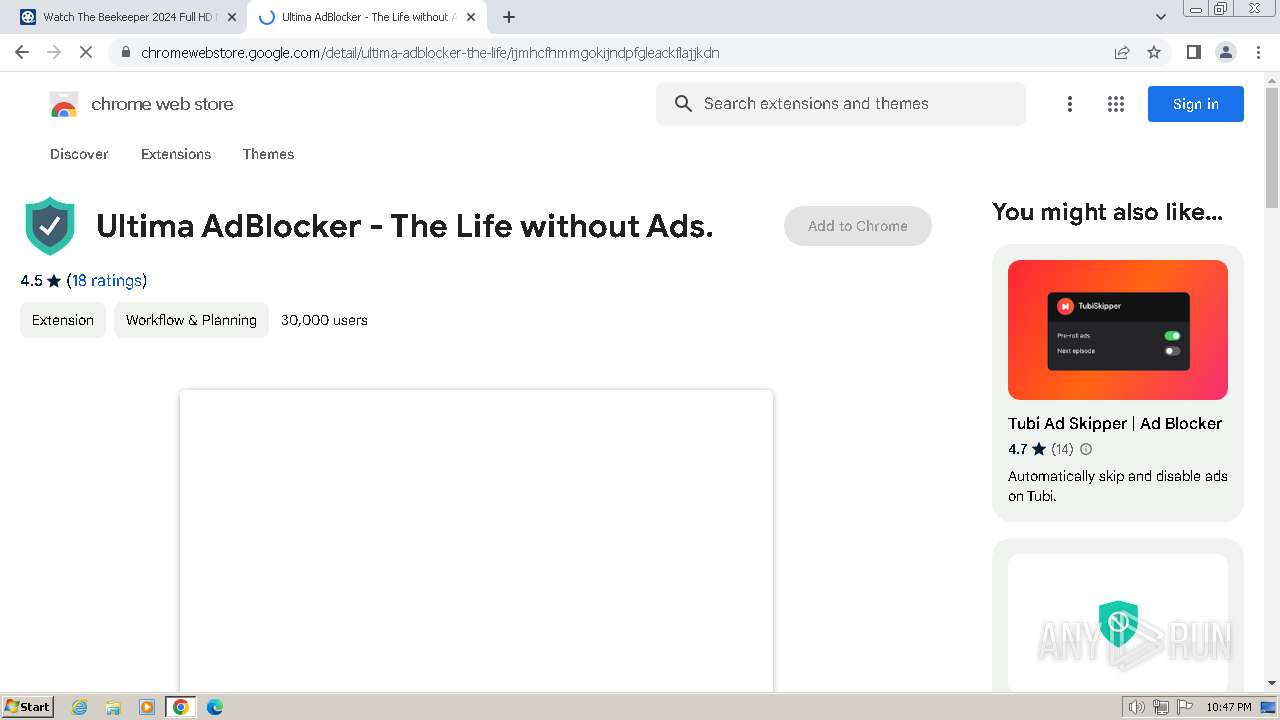Screen dimensions: 1280x720
Task: Click the Chrome Web Store logo
Action: coord(64,104)
